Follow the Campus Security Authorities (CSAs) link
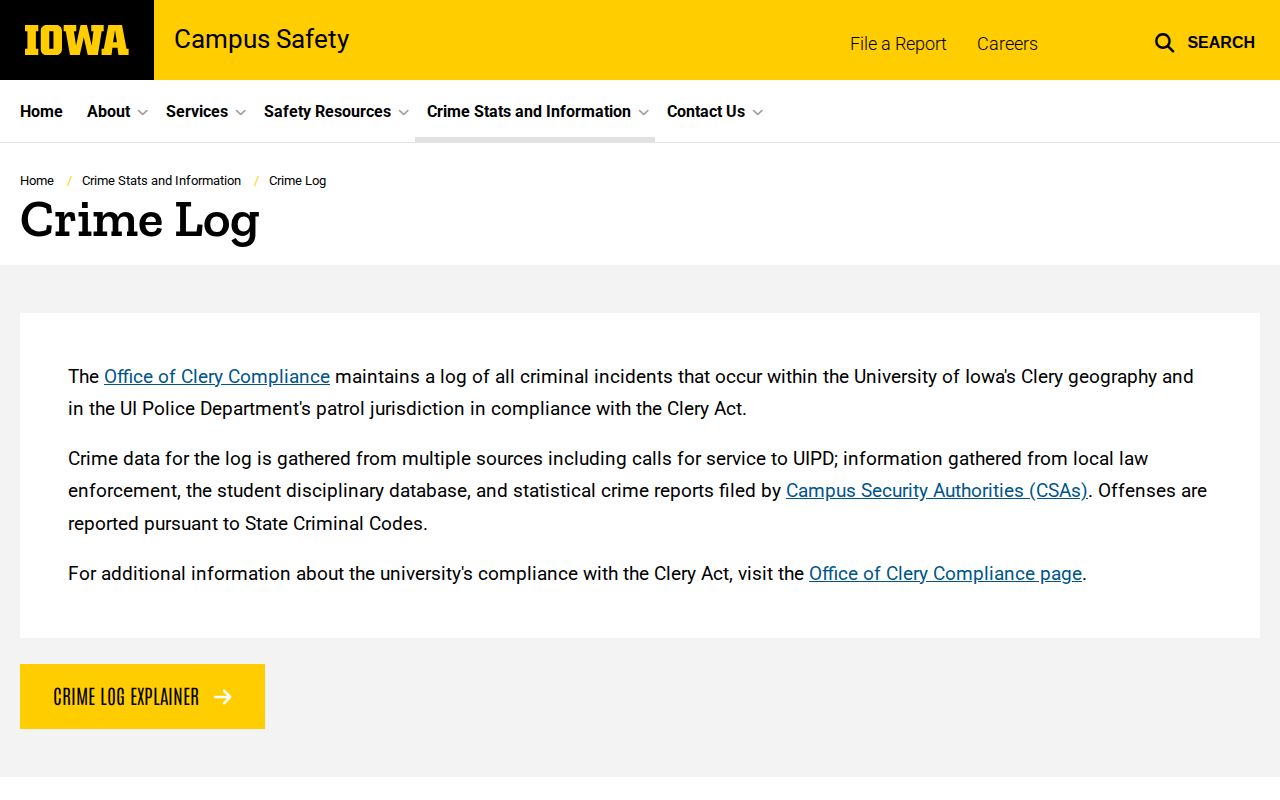Viewport: 1280px width, 800px height. pyautogui.click(x=937, y=490)
